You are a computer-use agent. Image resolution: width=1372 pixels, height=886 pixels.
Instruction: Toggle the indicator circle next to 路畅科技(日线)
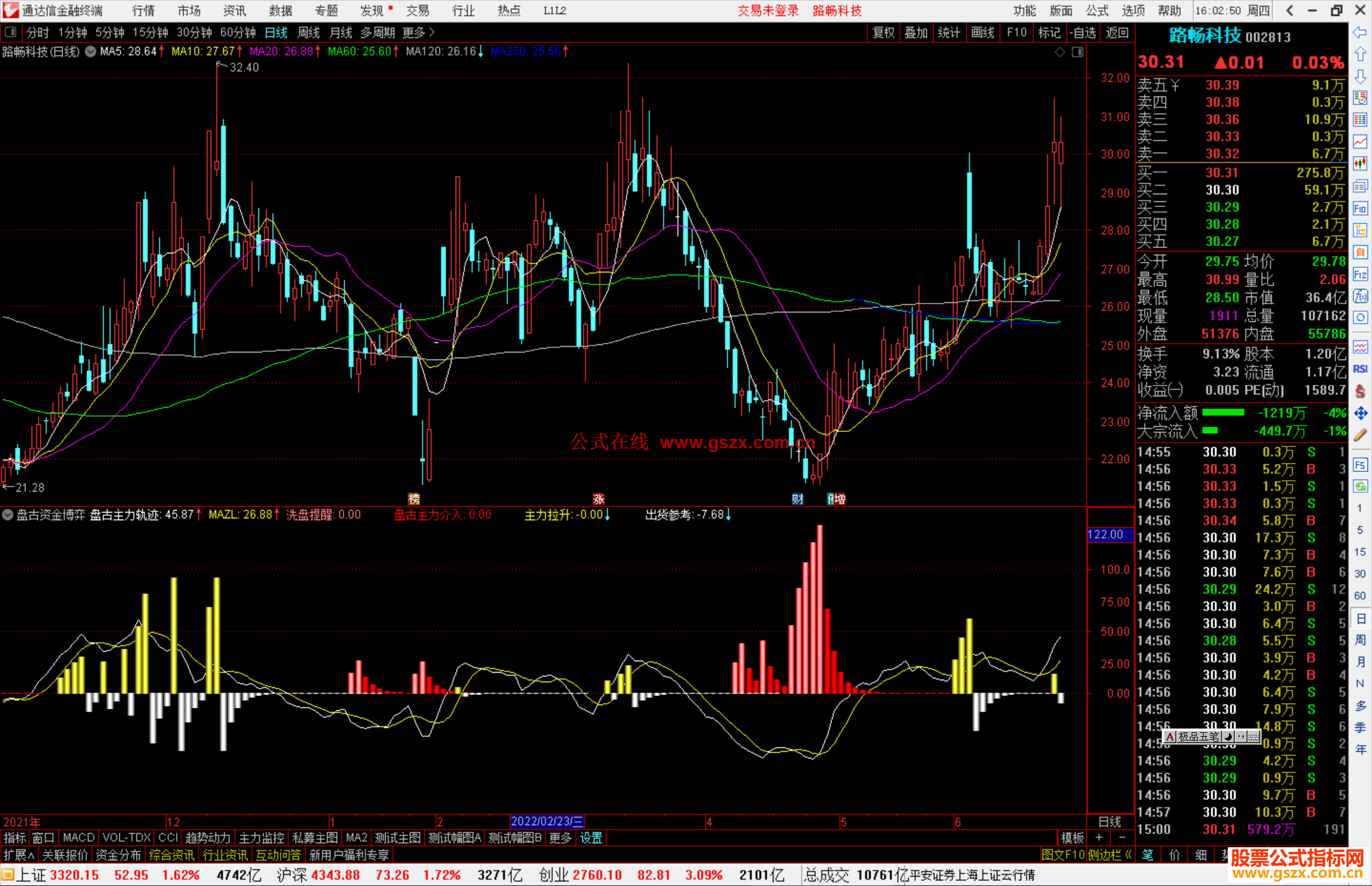[x=90, y=51]
